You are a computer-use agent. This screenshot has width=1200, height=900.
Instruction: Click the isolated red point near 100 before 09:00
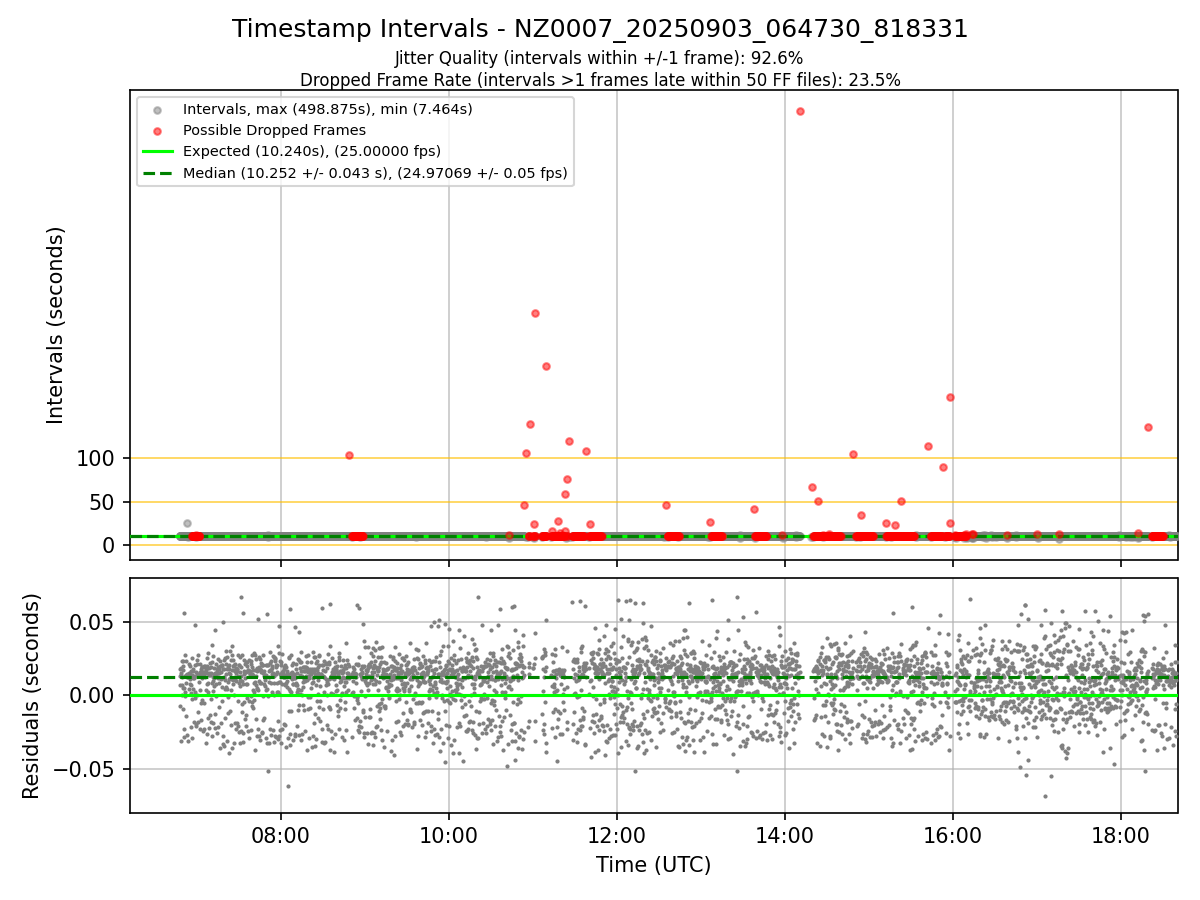click(x=349, y=455)
